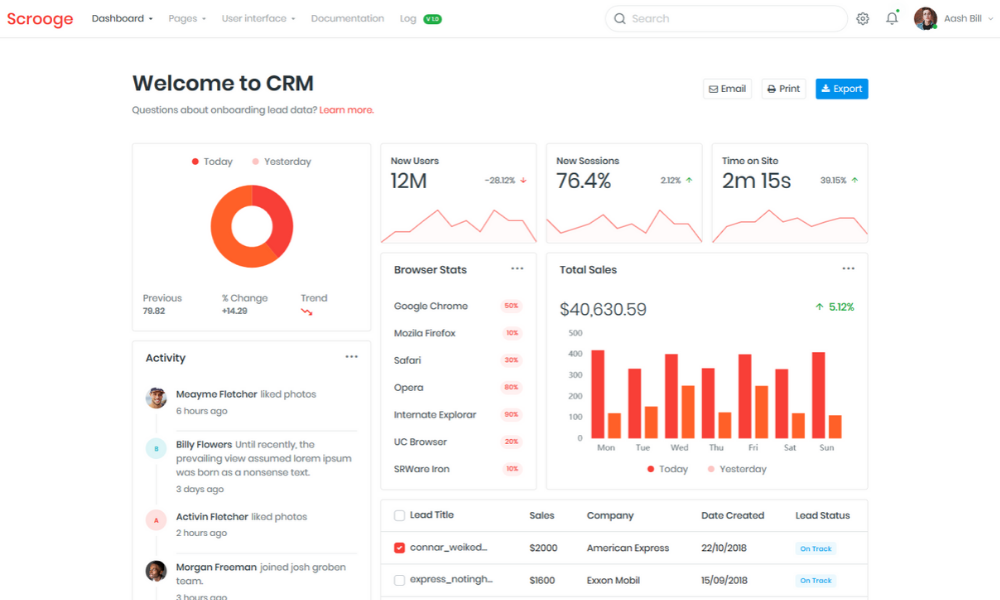This screenshot has height=600, width=1000.
Task: Toggle the Lead Title select-all checkbox
Action: [400, 516]
